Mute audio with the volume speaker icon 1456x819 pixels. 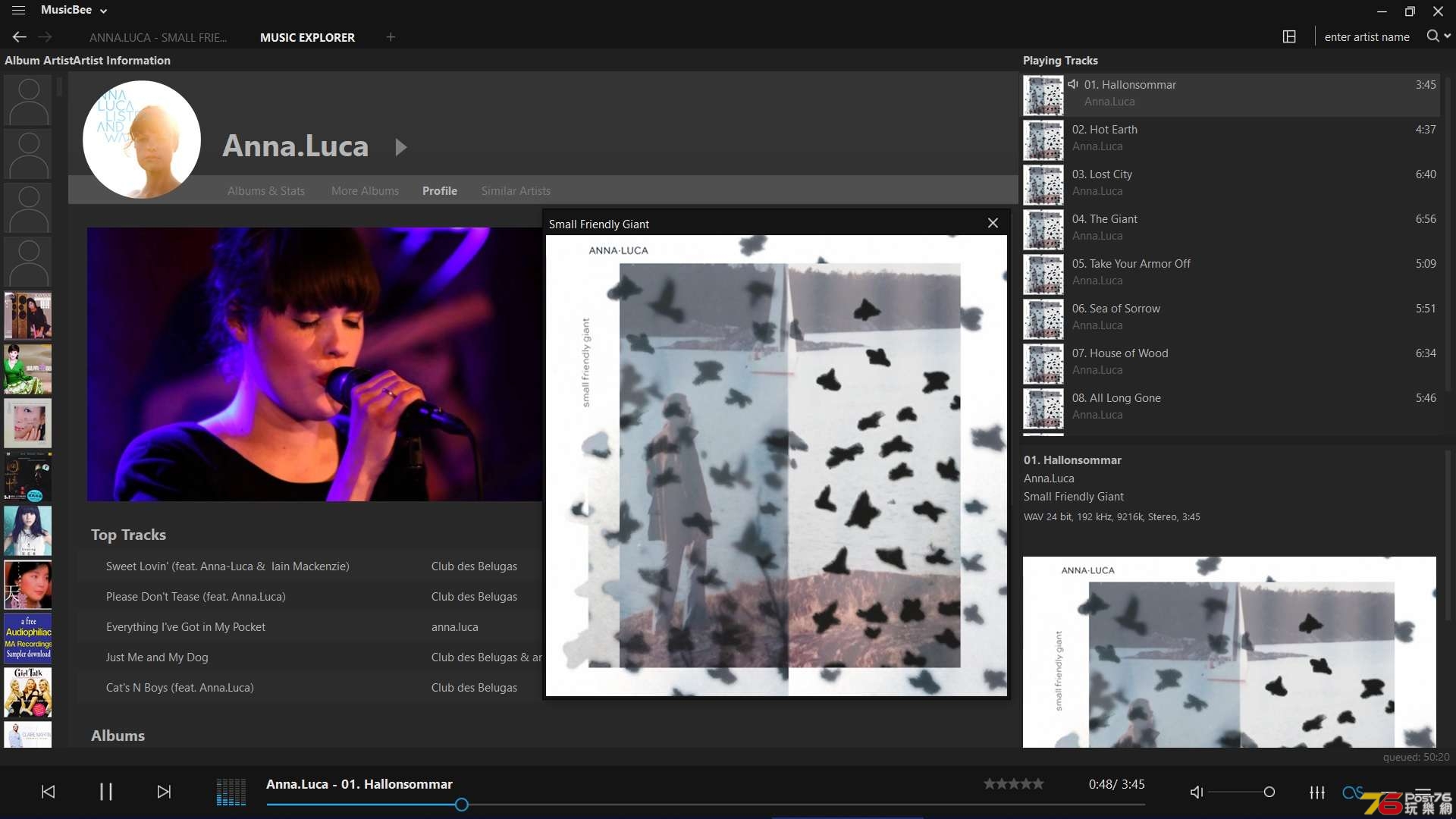[x=1197, y=792]
